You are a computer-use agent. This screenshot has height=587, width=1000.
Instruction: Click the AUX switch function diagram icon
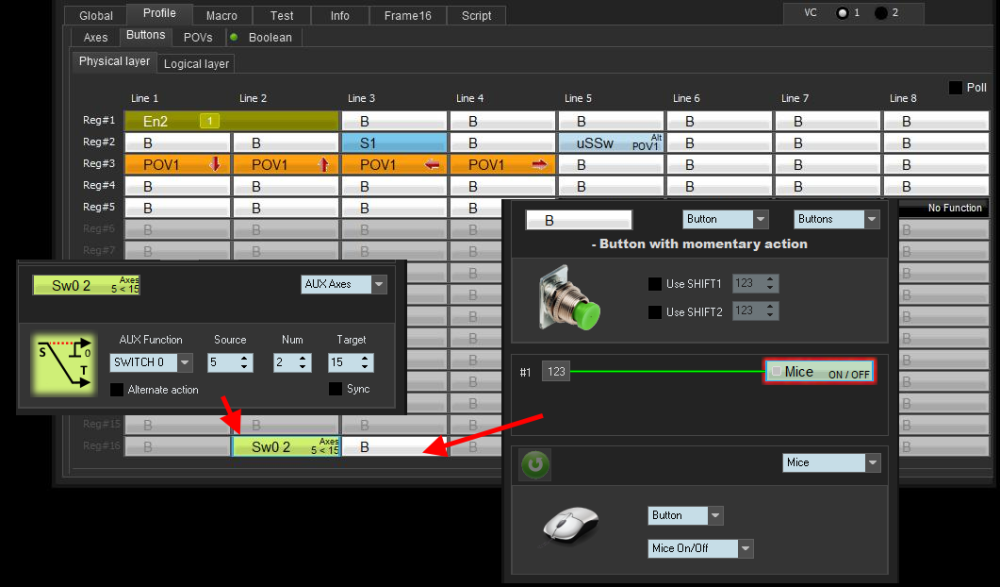click(x=64, y=364)
